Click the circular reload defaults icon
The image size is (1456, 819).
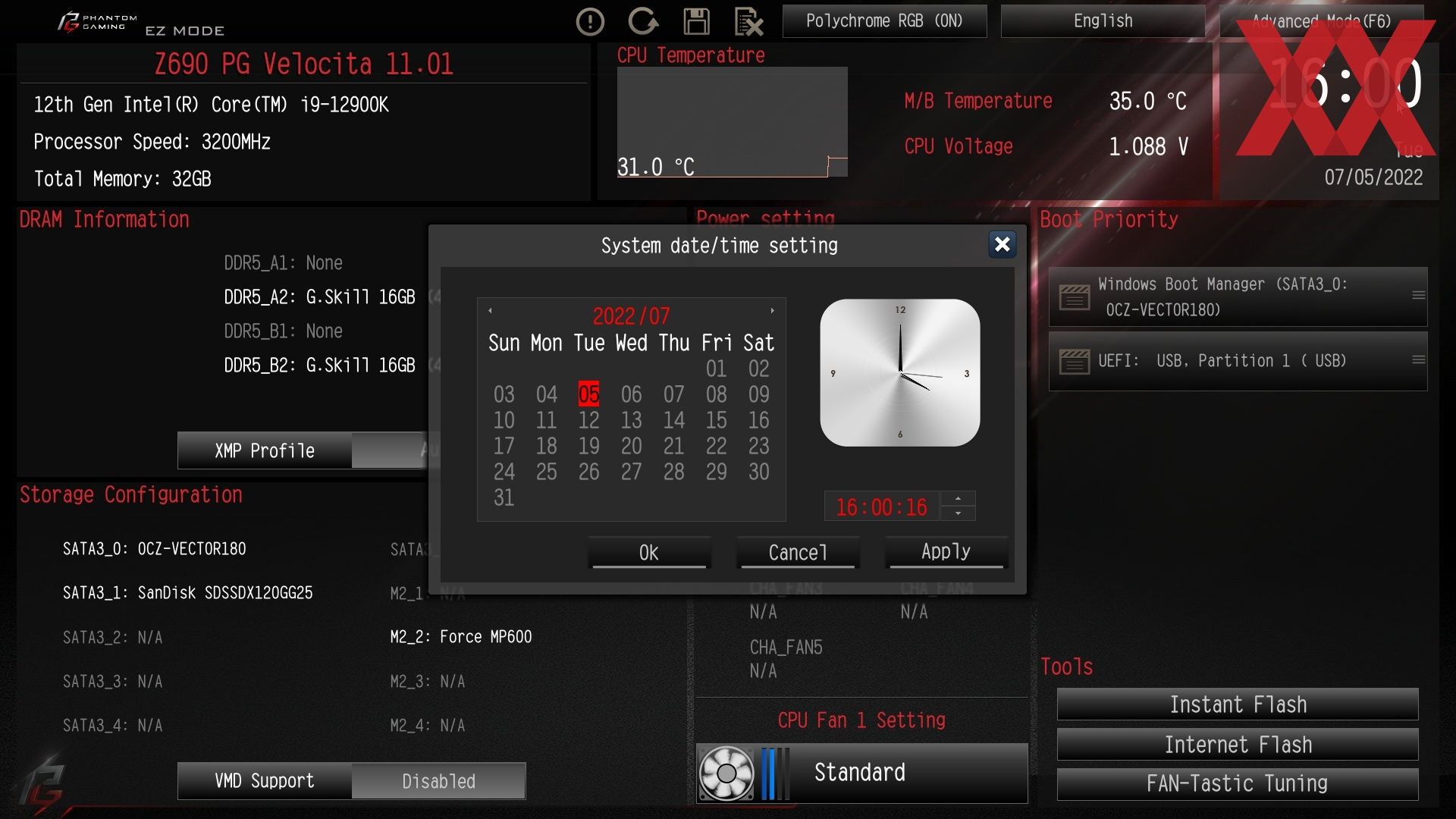[x=643, y=21]
